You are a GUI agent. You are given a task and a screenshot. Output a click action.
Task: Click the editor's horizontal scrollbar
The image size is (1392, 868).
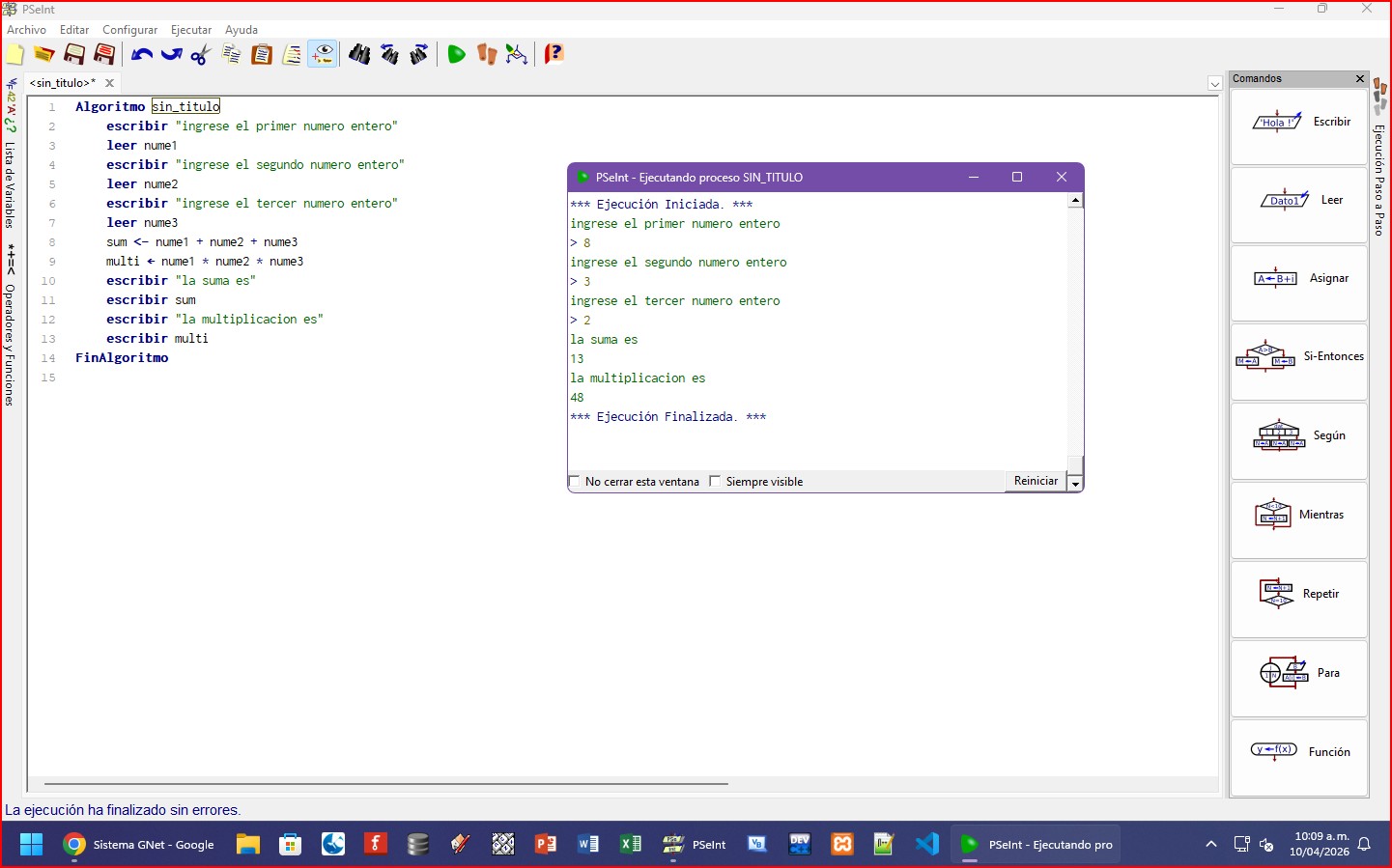386,784
